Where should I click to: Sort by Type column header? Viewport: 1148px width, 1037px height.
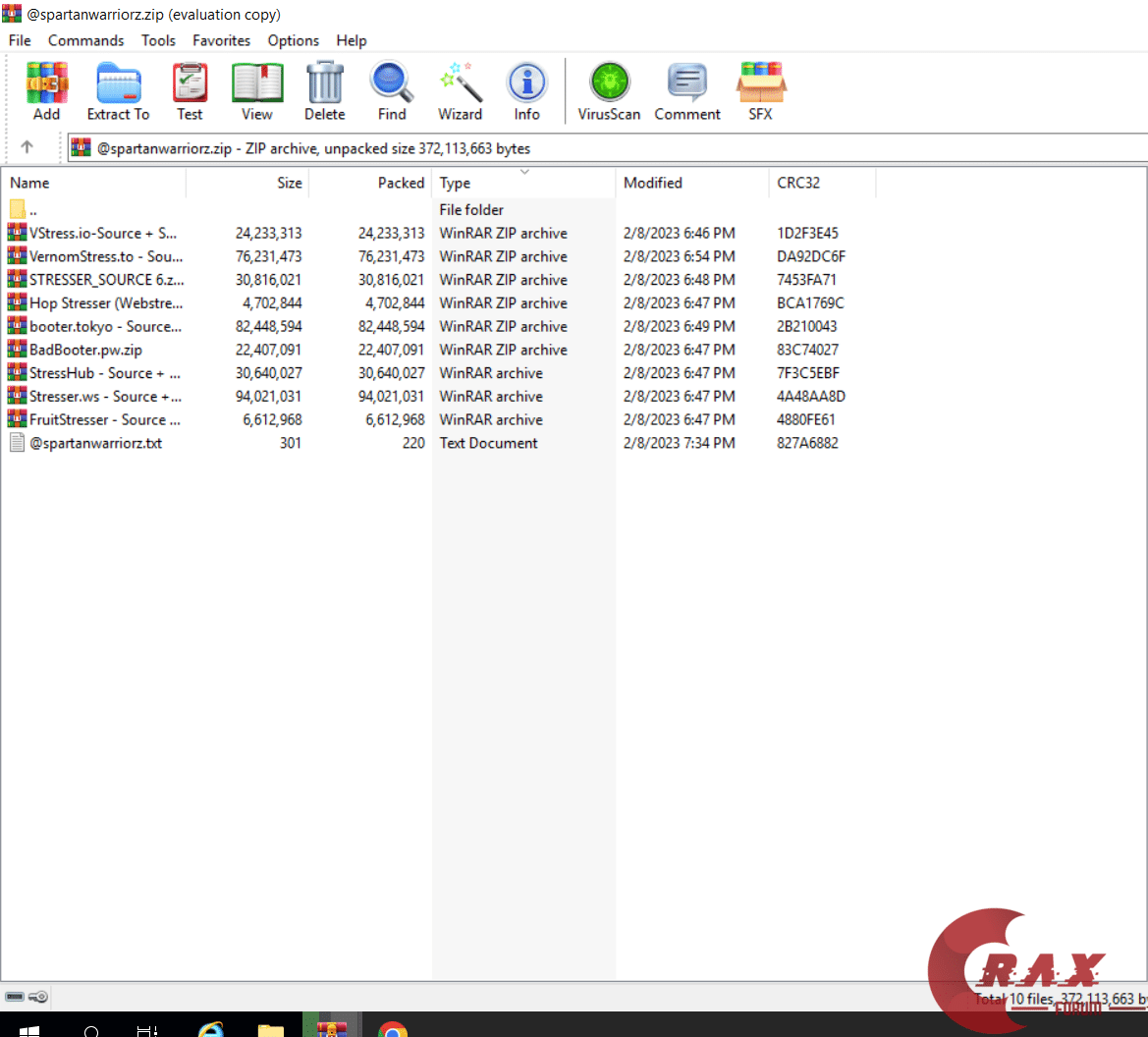[x=524, y=183]
